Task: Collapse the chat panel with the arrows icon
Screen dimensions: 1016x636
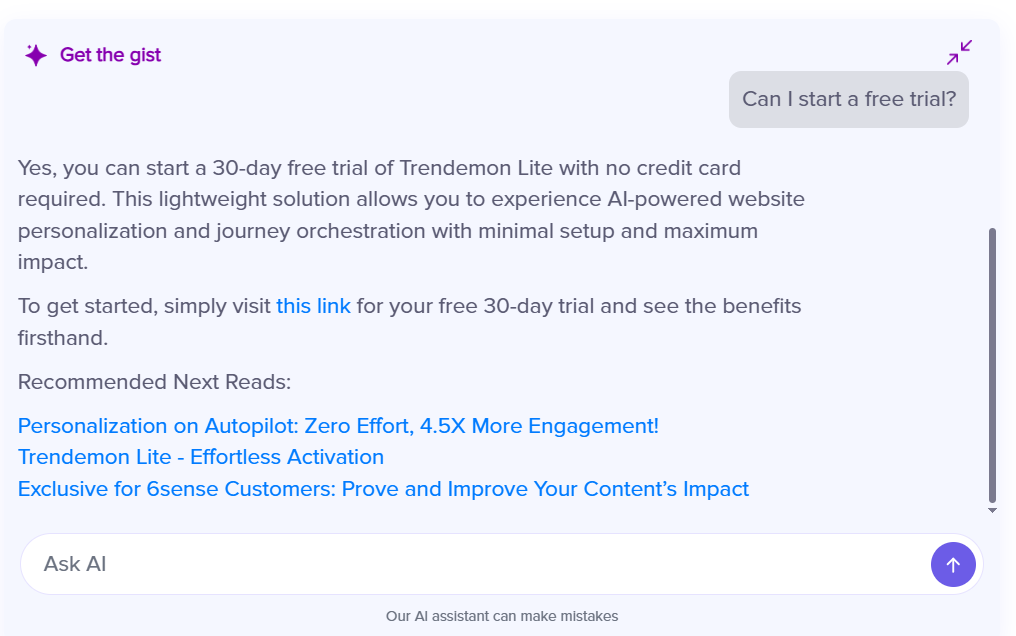Action: (959, 53)
